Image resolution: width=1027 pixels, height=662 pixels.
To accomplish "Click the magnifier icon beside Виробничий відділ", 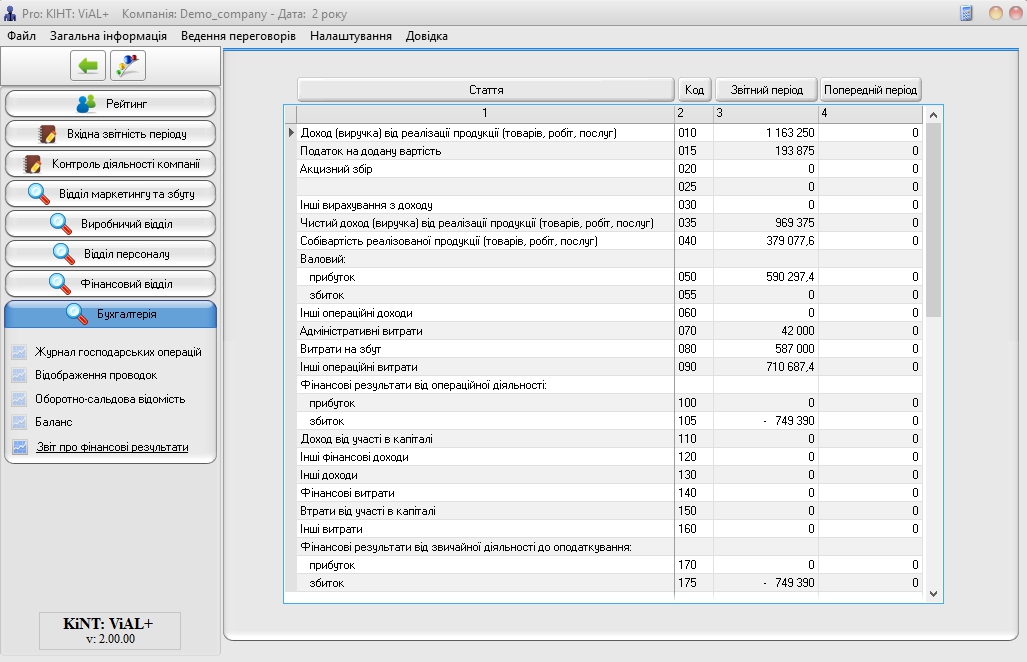I will [61, 224].
